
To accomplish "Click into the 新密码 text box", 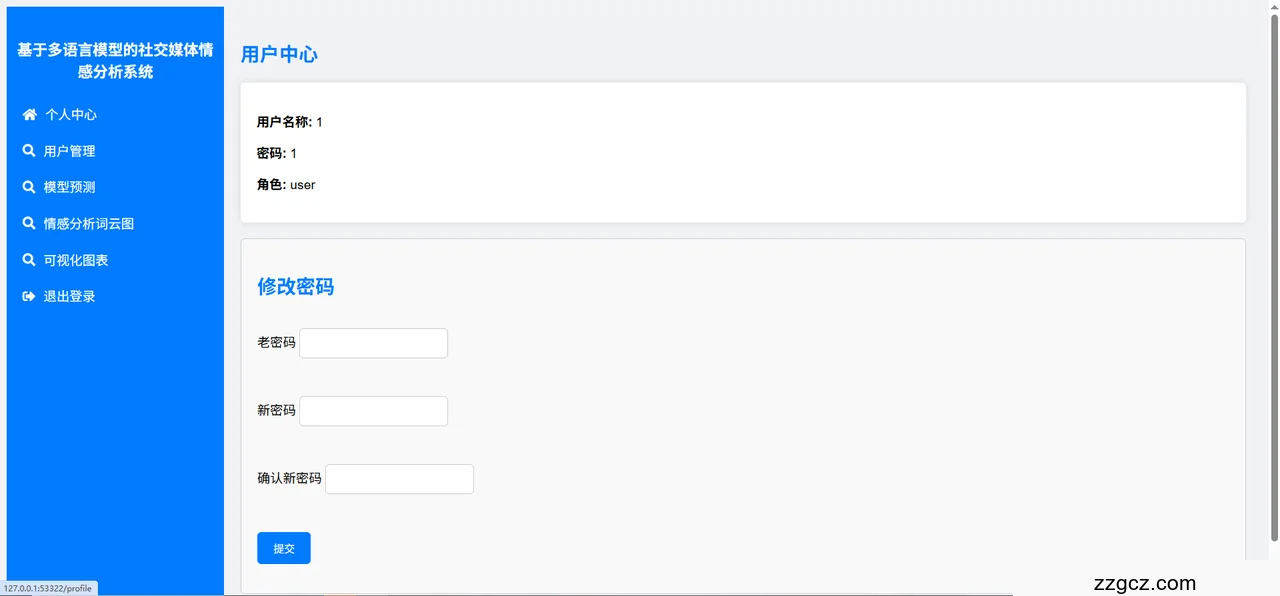I will pyautogui.click(x=373, y=411).
